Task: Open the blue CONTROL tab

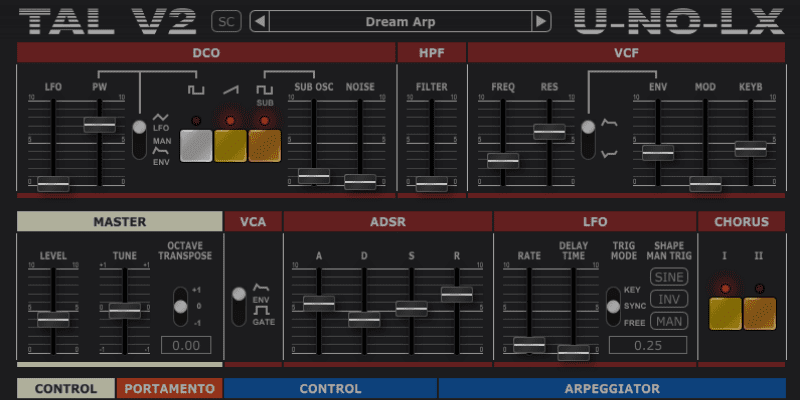Action: 331,389
